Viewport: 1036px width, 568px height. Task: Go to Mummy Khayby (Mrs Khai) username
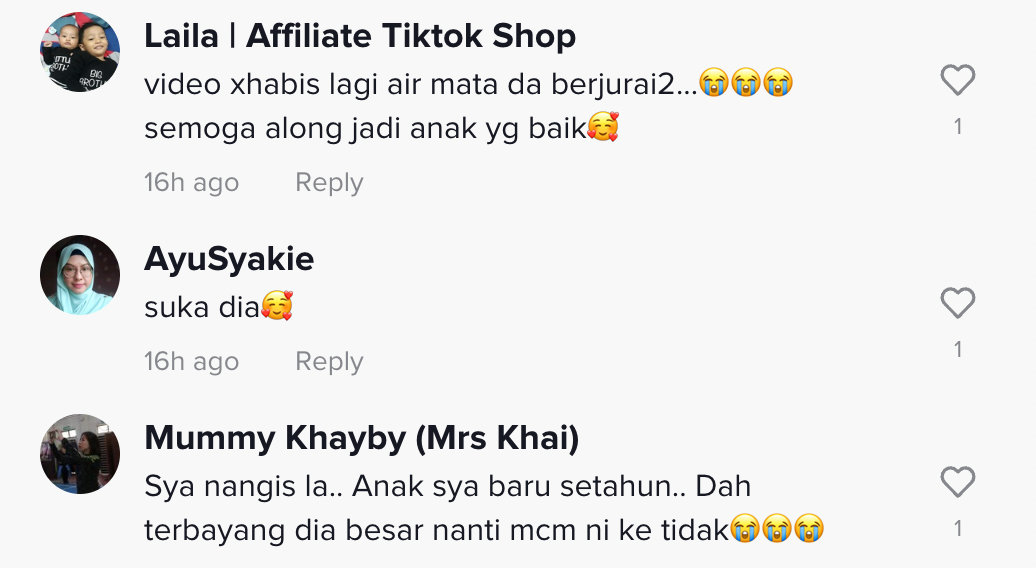(x=361, y=438)
